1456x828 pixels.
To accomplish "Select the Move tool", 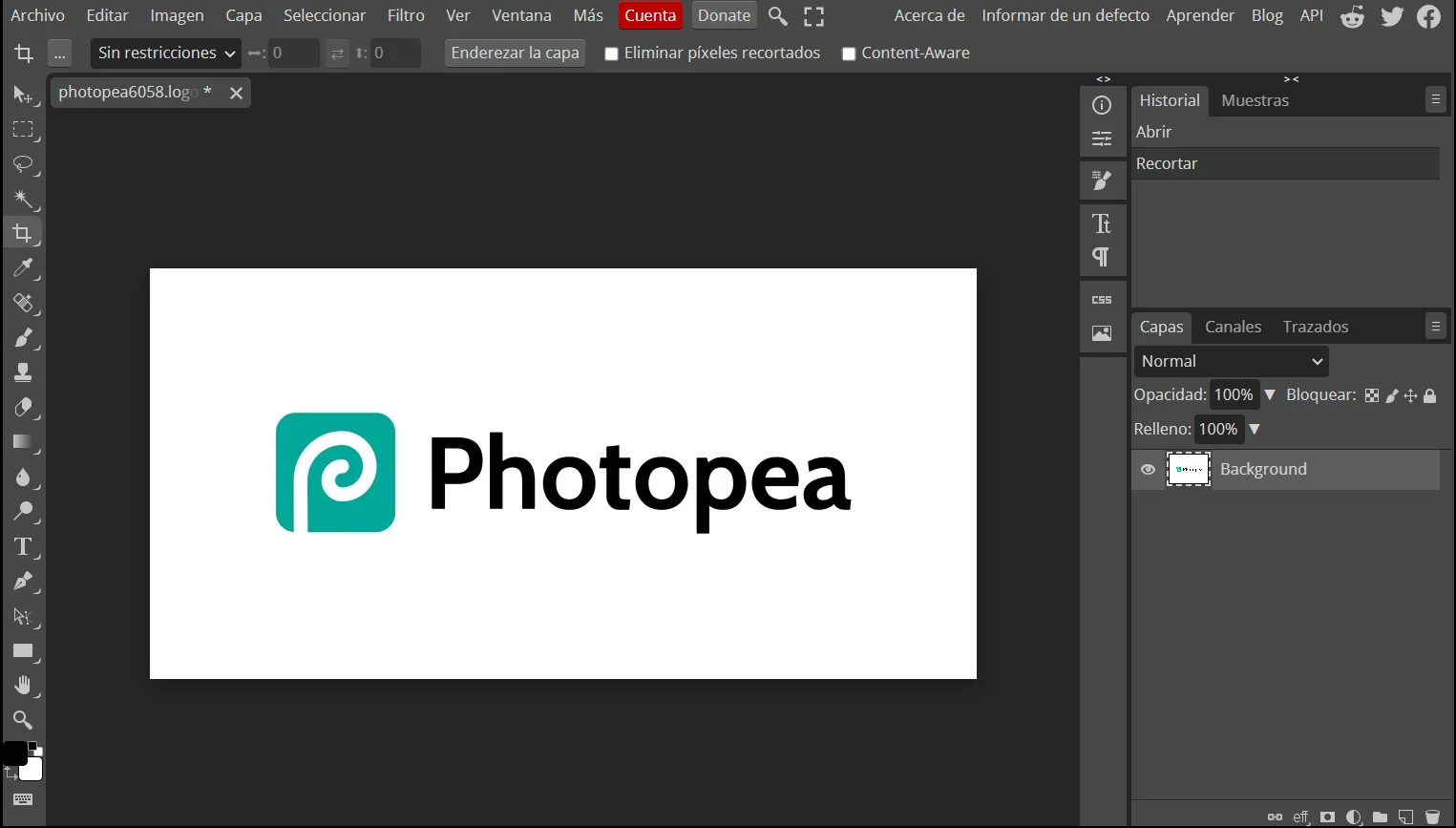I will point(24,95).
